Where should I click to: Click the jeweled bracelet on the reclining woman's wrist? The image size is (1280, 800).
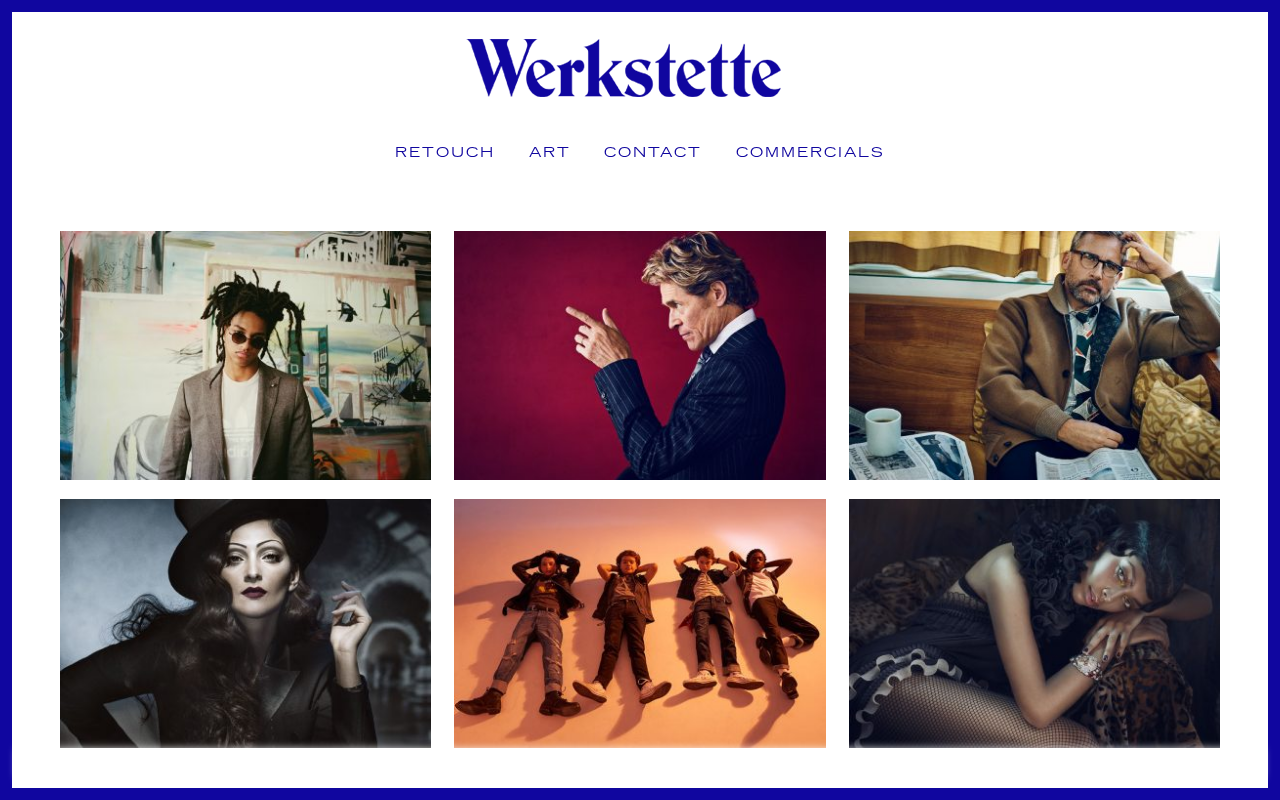pos(1087,663)
